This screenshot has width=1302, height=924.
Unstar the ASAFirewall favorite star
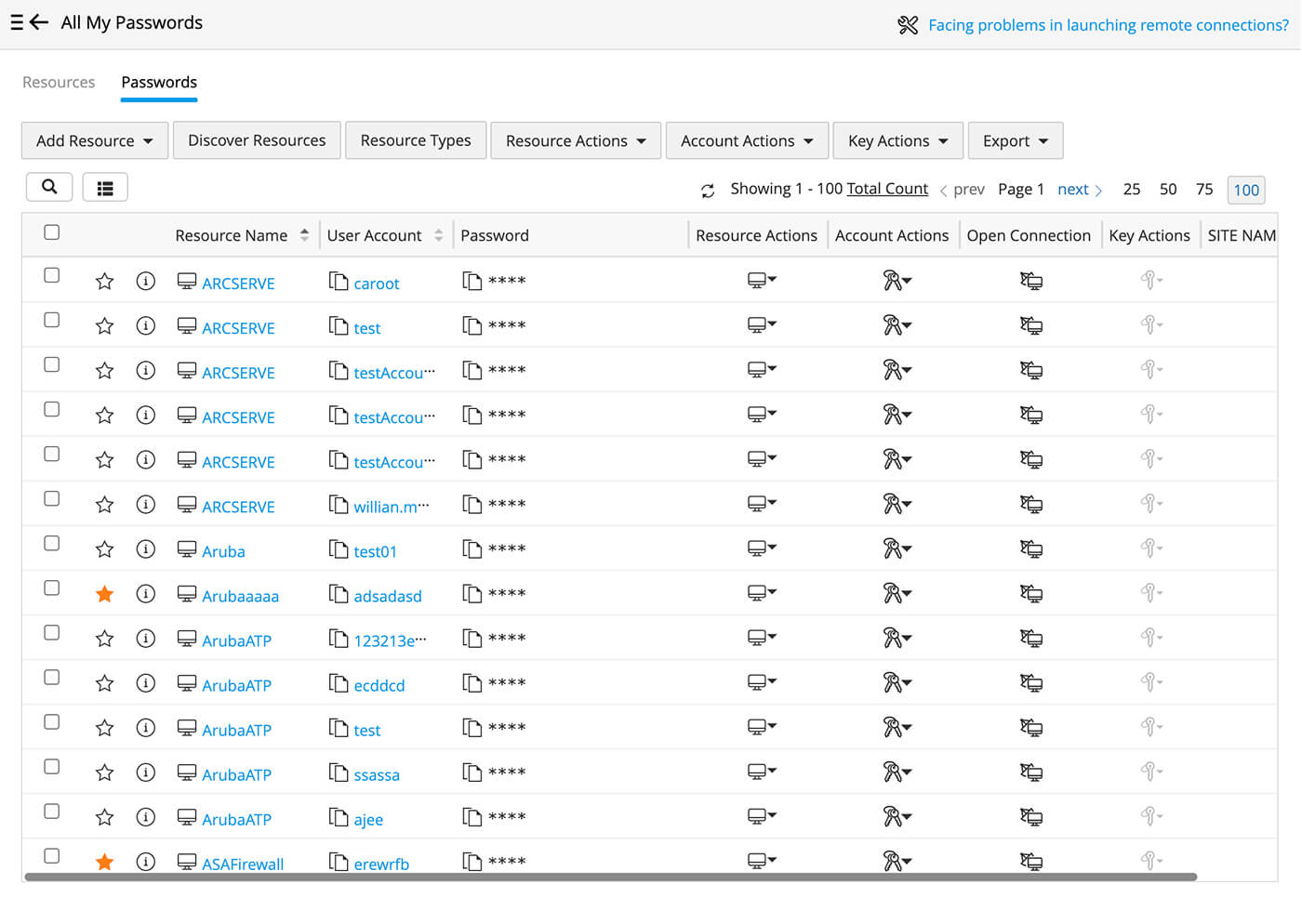104,861
